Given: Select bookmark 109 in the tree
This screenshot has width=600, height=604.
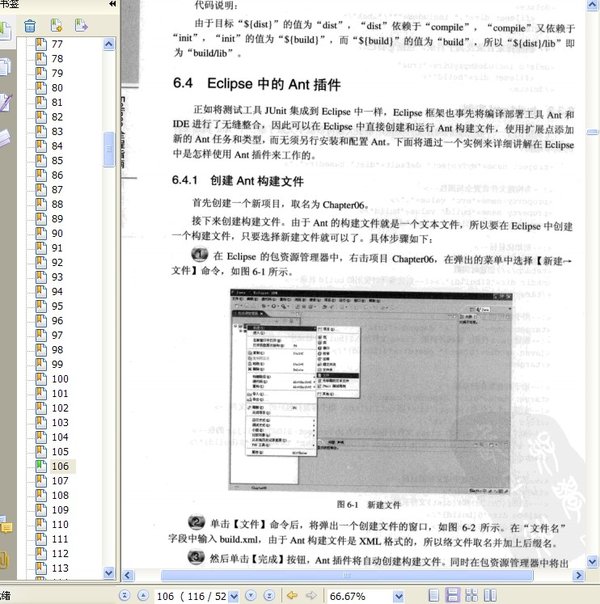Looking at the screenshot, I should tap(60, 510).
